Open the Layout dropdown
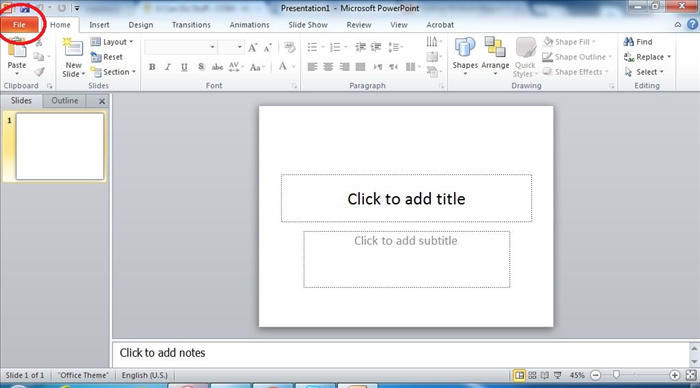The height and width of the screenshot is (388, 700). (112, 42)
